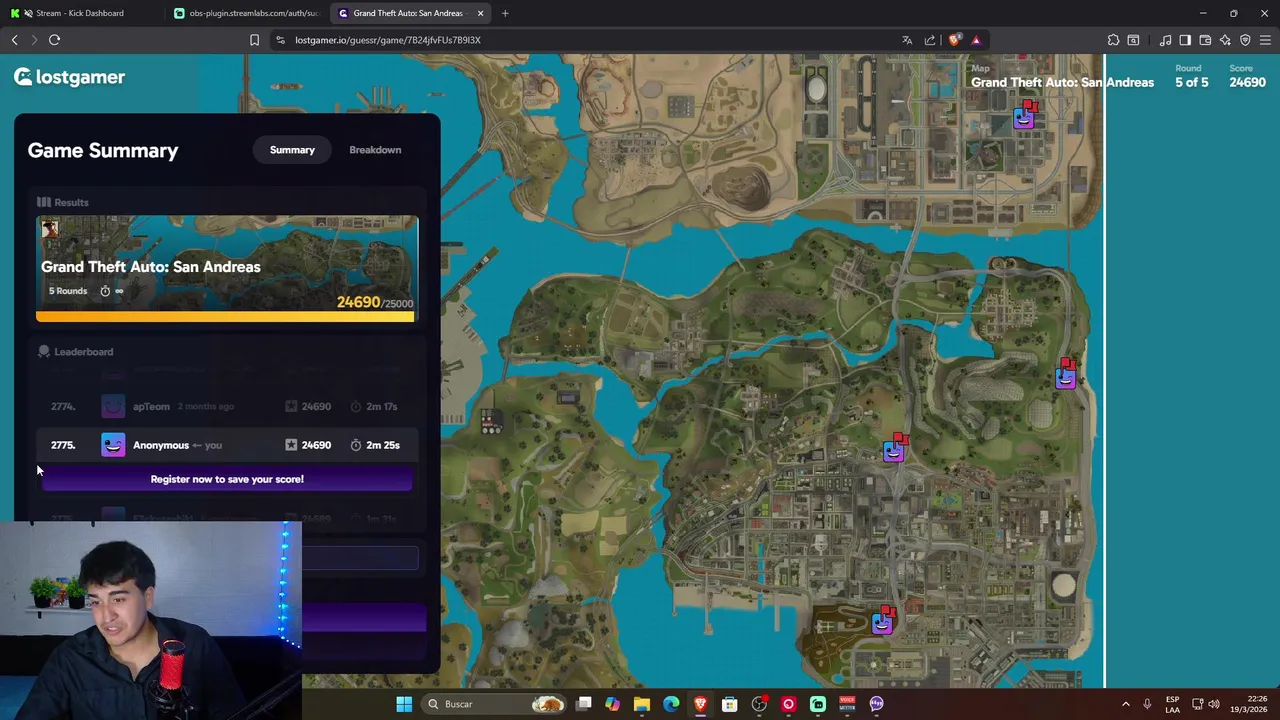Image resolution: width=1280 pixels, height=720 pixels.
Task: Open Copilot from taskbar
Action: [613, 704]
